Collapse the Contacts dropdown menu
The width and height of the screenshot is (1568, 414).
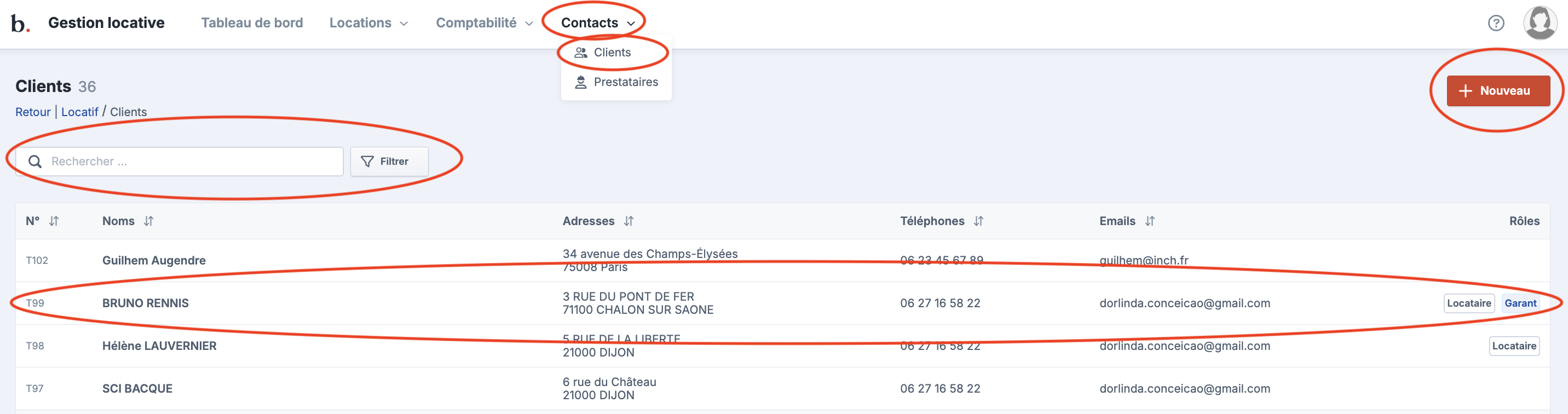(598, 23)
